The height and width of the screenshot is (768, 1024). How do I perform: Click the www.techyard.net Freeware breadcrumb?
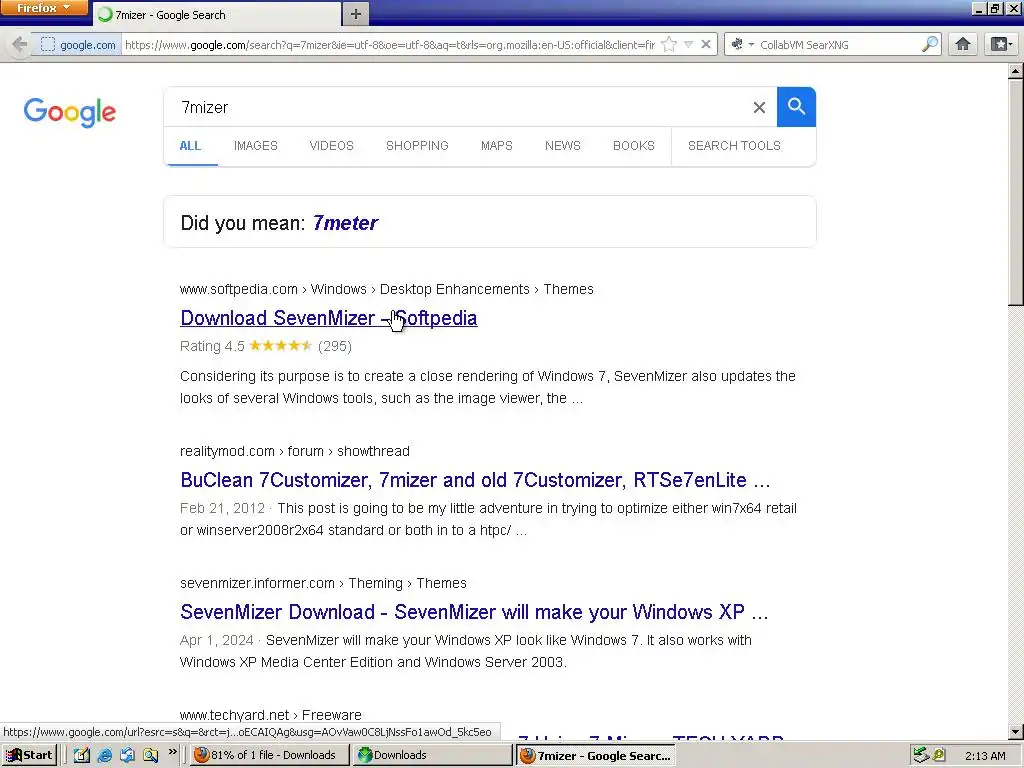[270, 715]
